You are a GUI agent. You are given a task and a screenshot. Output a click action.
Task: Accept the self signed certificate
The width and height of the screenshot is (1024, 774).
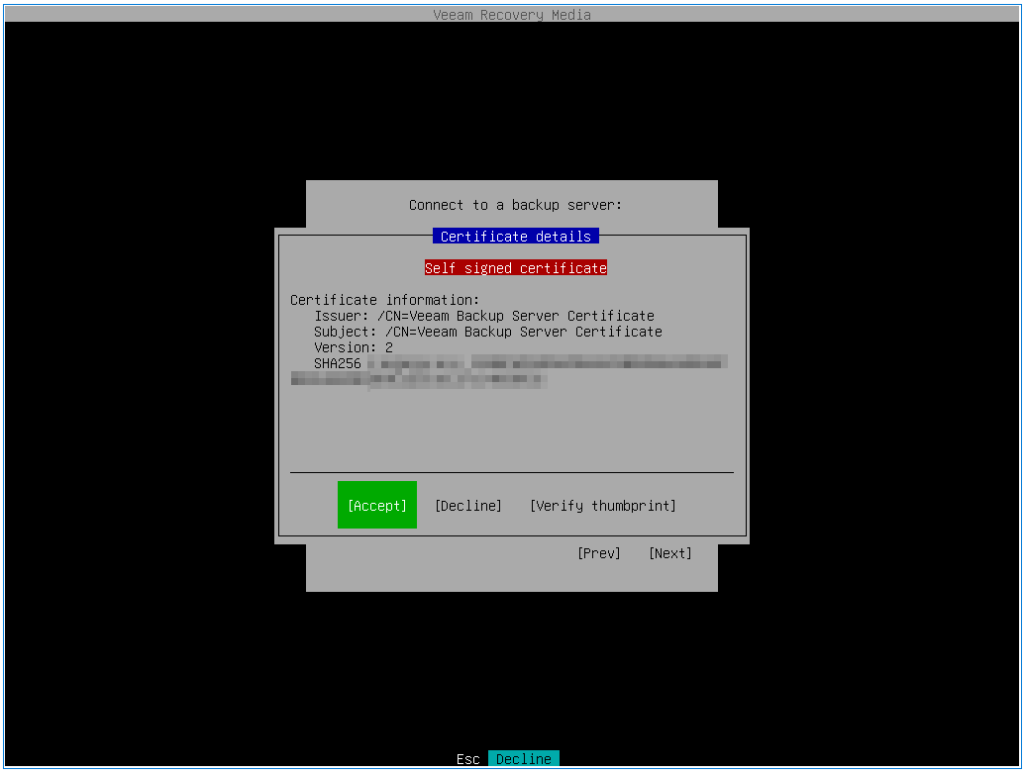[x=377, y=505]
